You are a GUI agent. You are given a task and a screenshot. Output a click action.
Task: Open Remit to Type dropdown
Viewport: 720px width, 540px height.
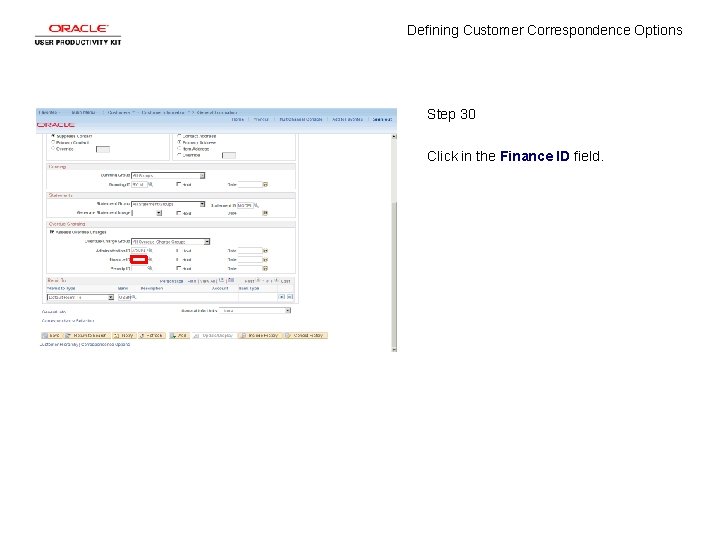(x=80, y=298)
